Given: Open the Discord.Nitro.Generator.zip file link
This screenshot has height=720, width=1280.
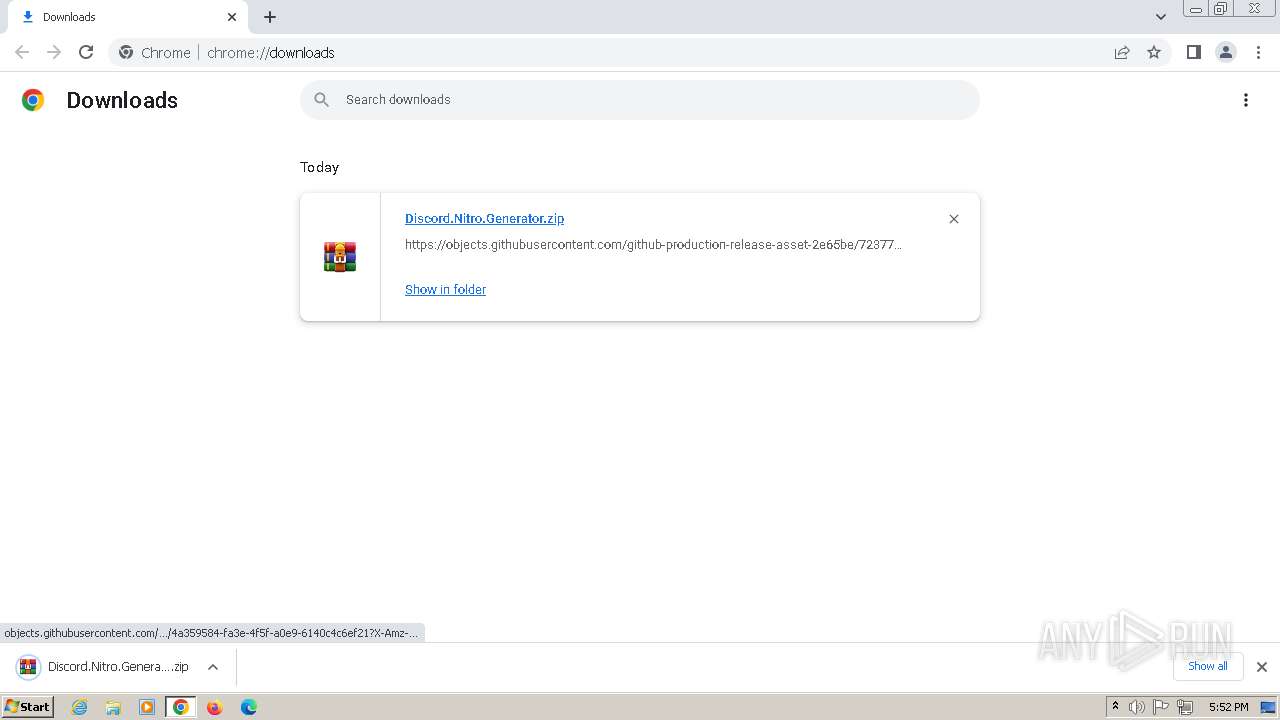Looking at the screenshot, I should pos(484,218).
